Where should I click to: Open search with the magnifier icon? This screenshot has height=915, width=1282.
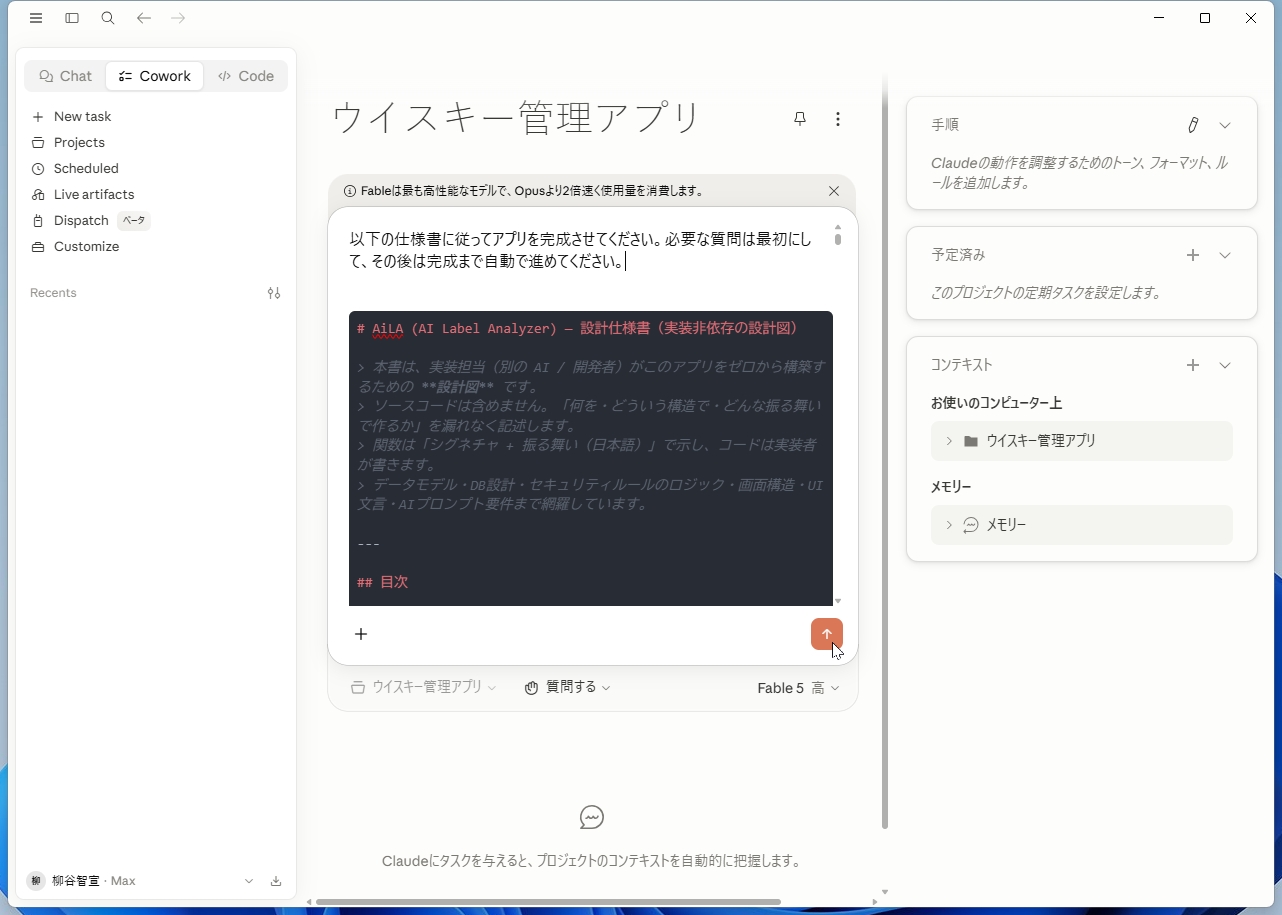tap(108, 18)
